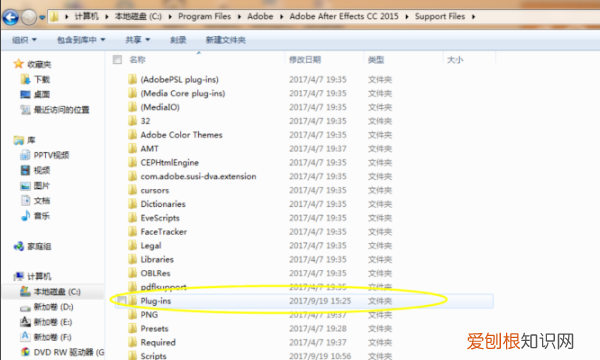Select 家庭组 icon in sidebar
Image resolution: width=600 pixels, height=360 pixels.
[19, 246]
